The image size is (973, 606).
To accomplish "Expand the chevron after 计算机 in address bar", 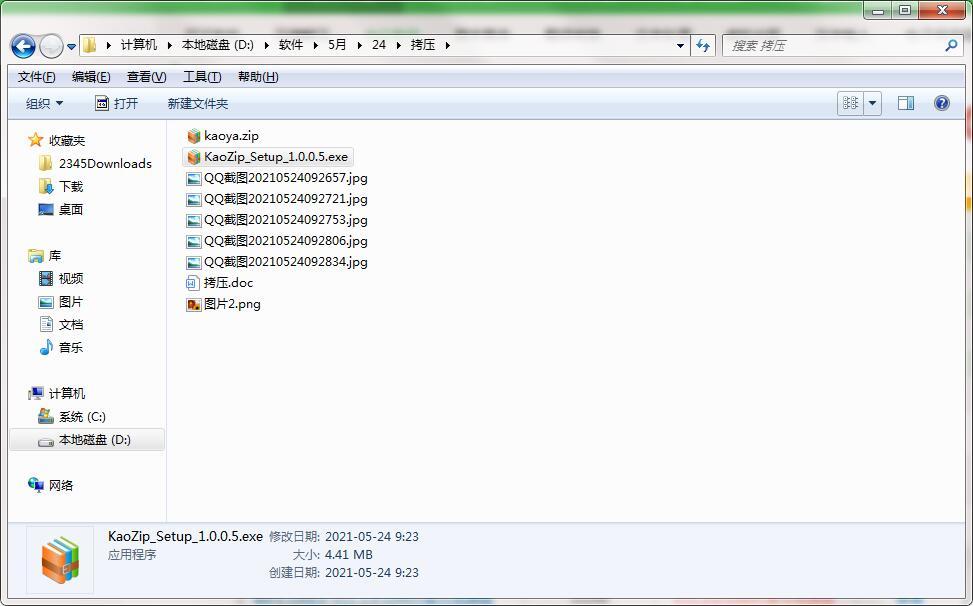I will point(169,45).
